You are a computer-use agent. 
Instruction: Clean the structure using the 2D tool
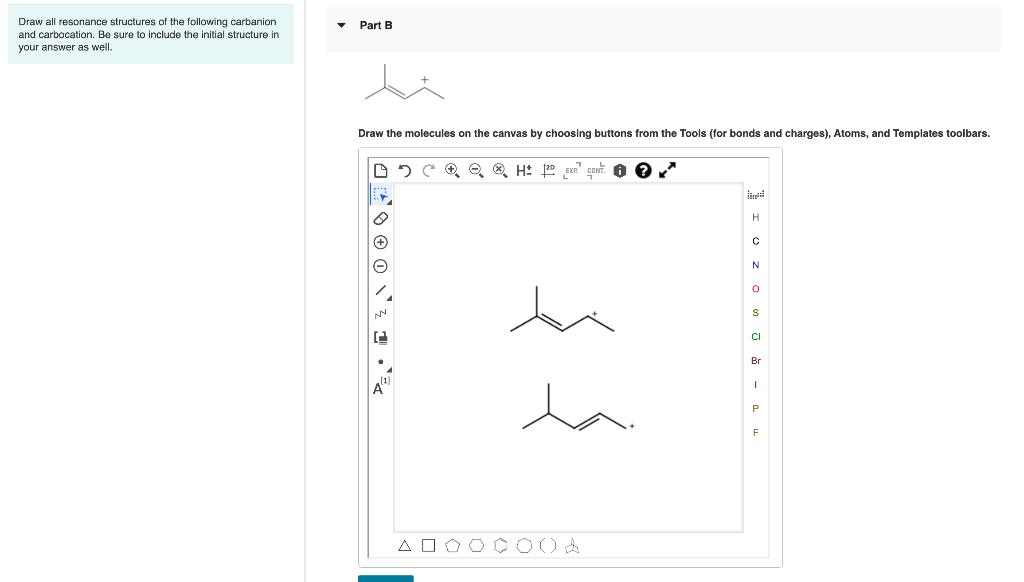coord(547,170)
